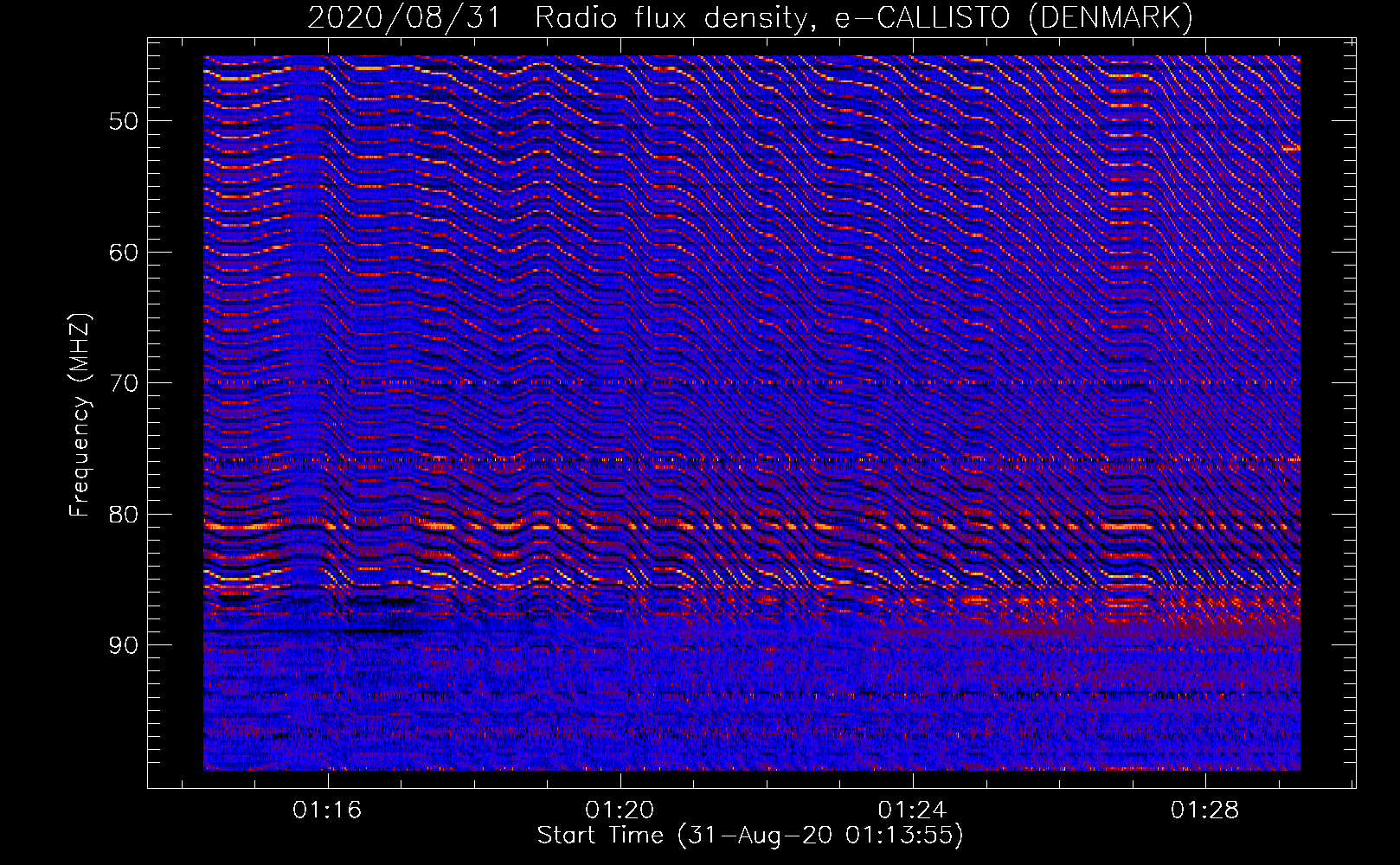
Task: Click the 70 MHz frequency tick label
Action: point(124,383)
